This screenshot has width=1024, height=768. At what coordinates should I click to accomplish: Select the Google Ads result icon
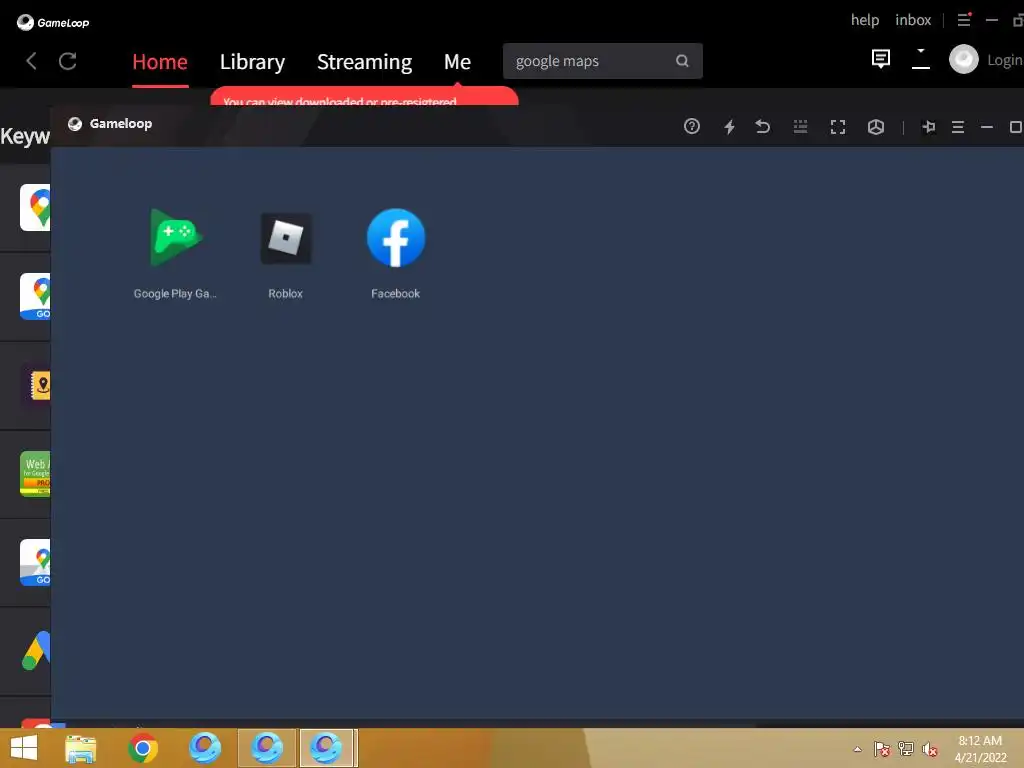pyautogui.click(x=36, y=650)
